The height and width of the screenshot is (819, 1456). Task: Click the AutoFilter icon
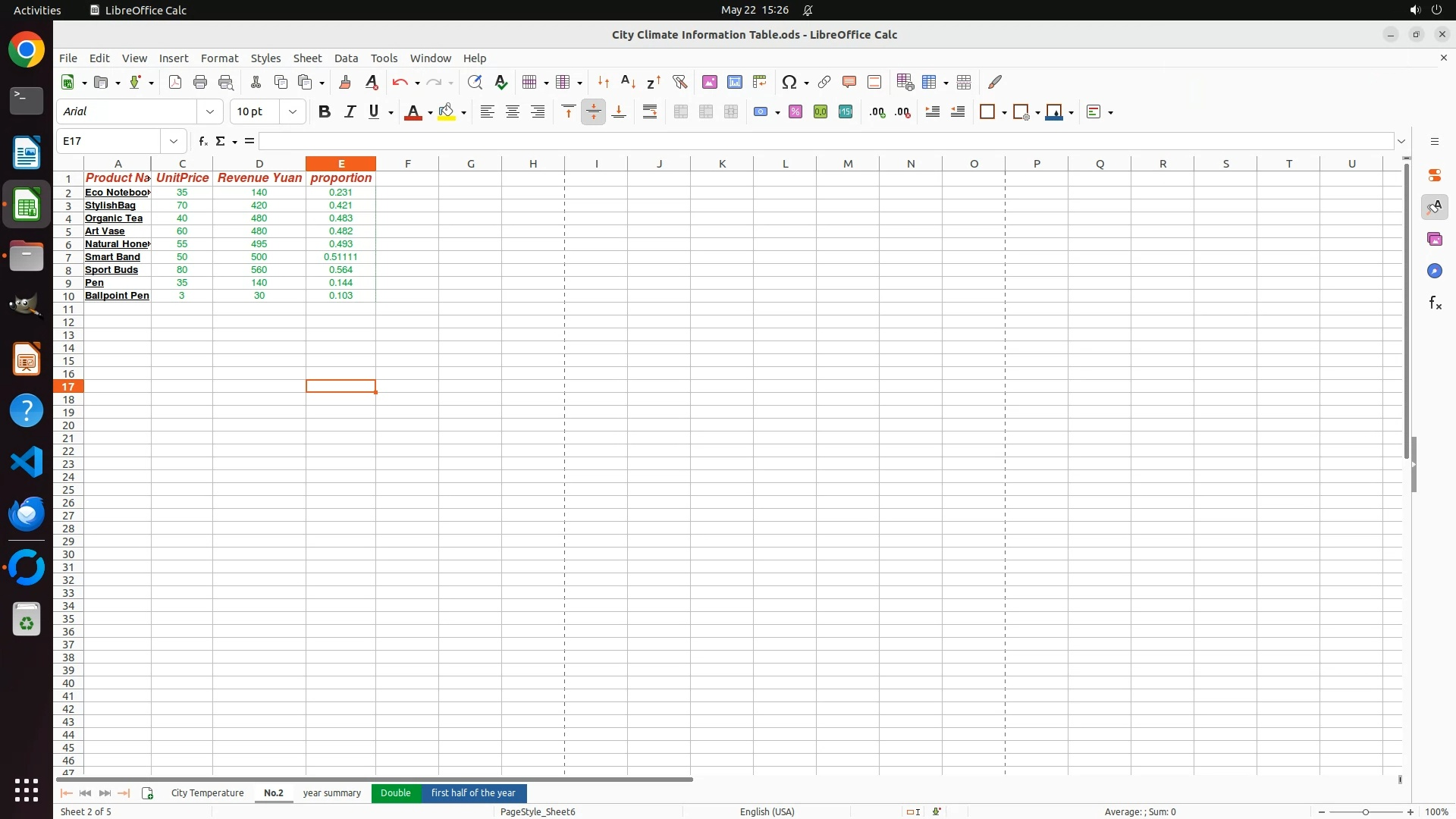[679, 82]
